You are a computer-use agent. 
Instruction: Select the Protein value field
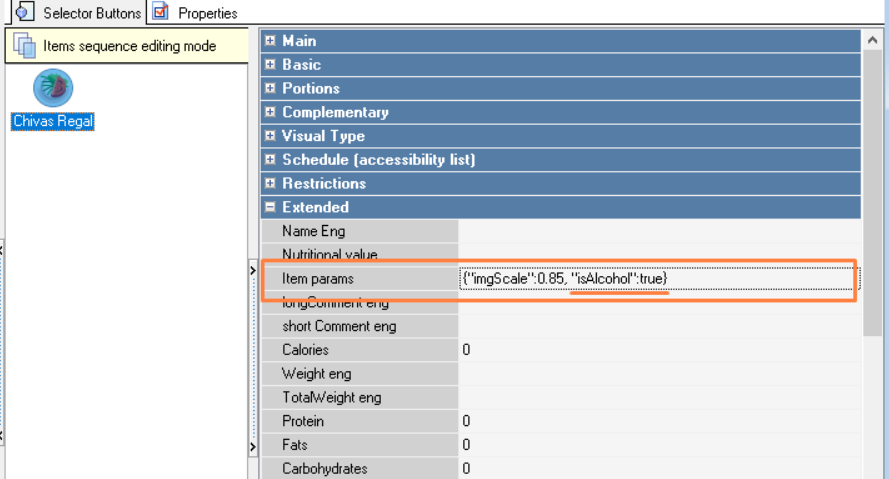click(655, 421)
